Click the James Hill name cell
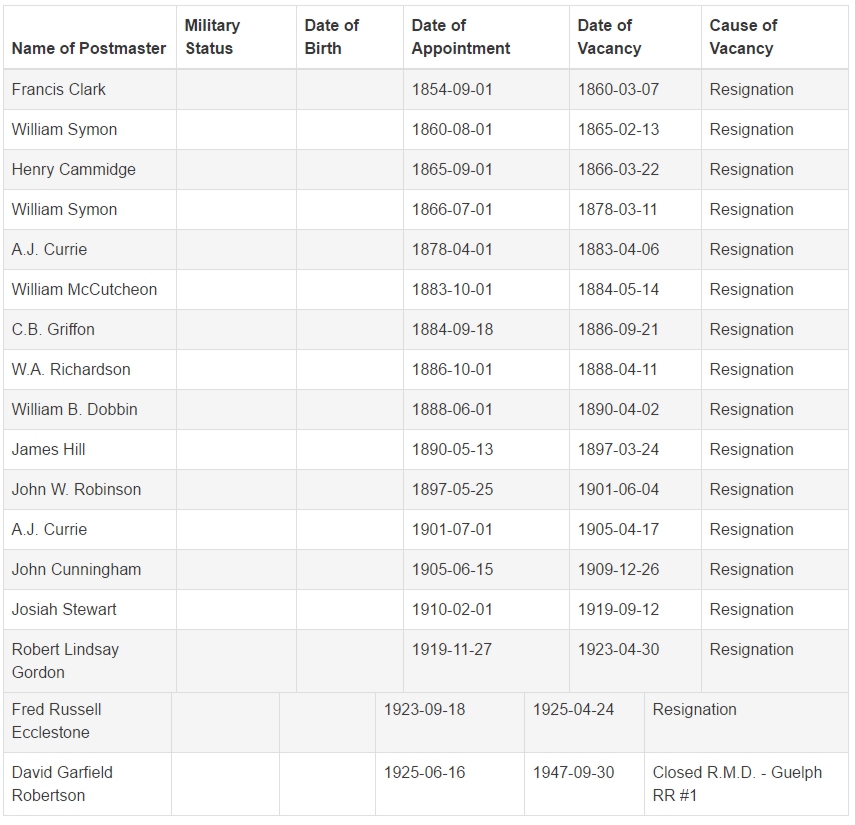This screenshot has width=855, height=825. point(49,449)
